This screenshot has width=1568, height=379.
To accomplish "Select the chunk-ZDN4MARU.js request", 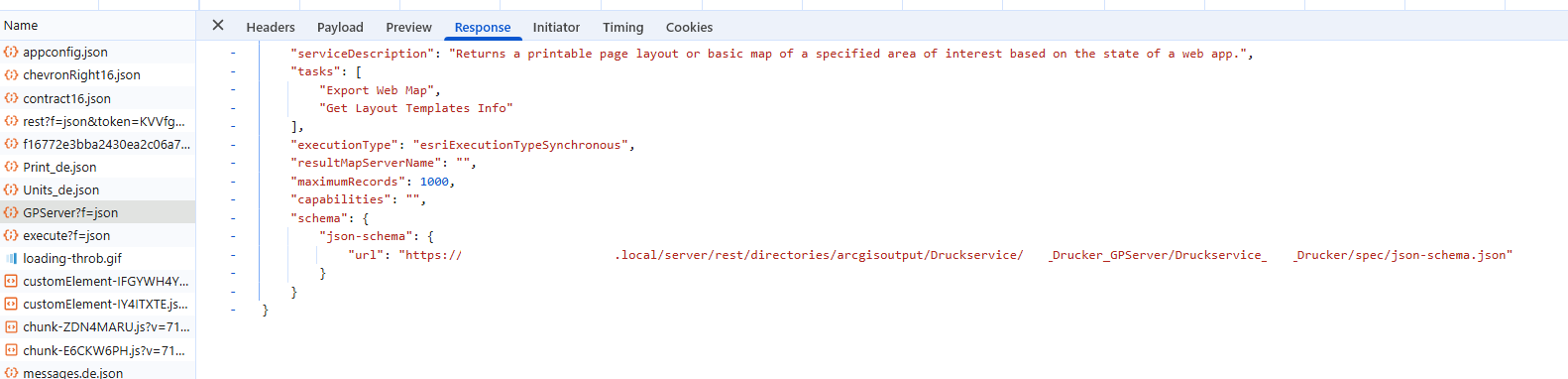I will coord(97,326).
